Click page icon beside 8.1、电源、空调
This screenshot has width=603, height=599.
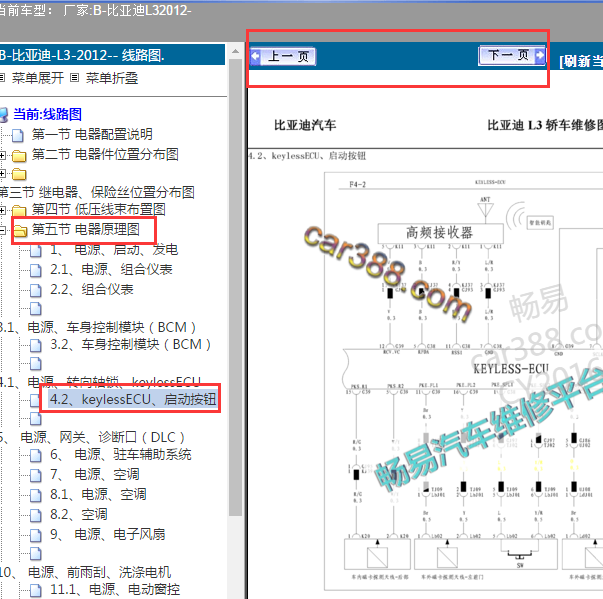36,496
